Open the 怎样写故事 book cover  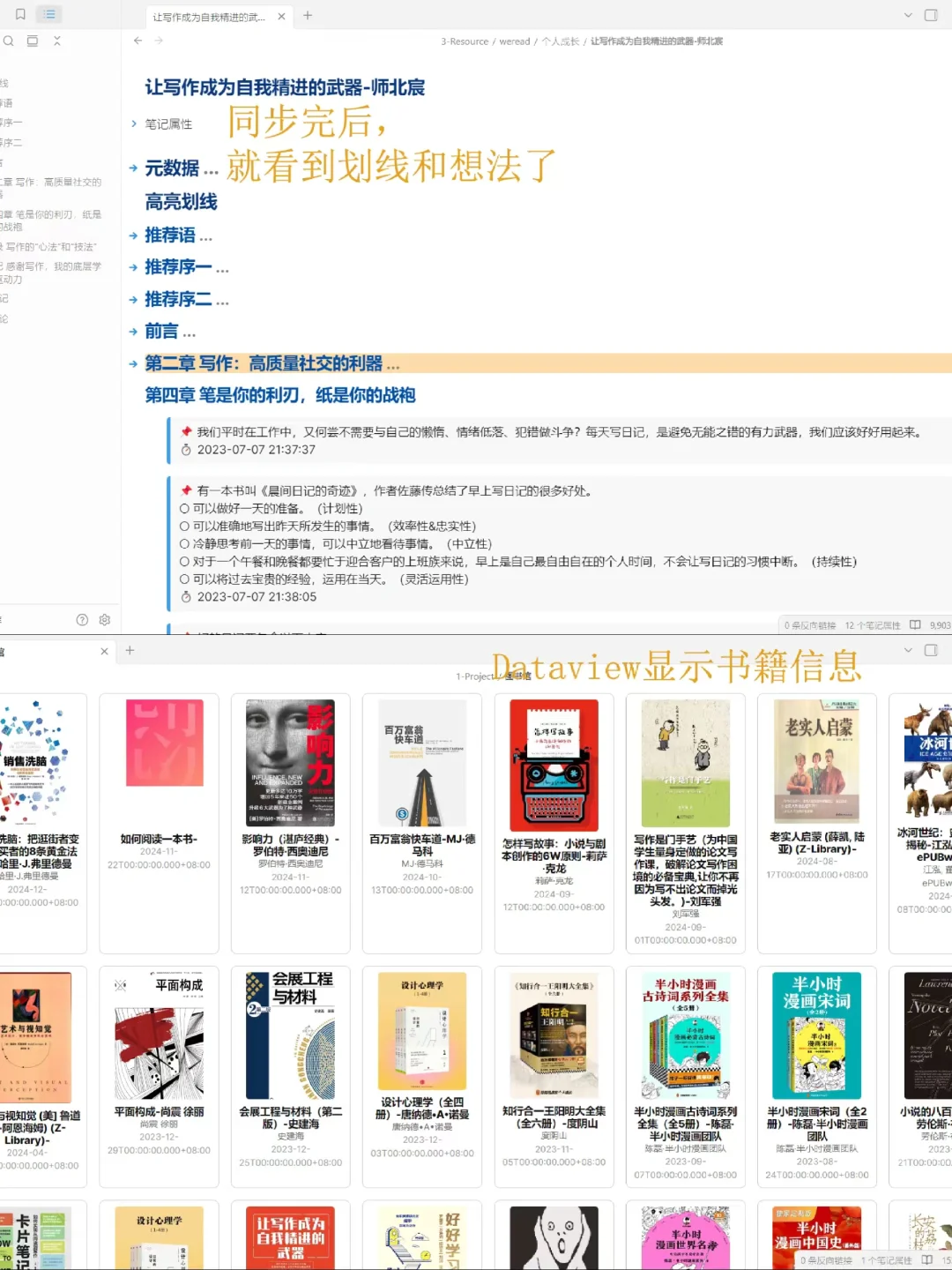554,766
